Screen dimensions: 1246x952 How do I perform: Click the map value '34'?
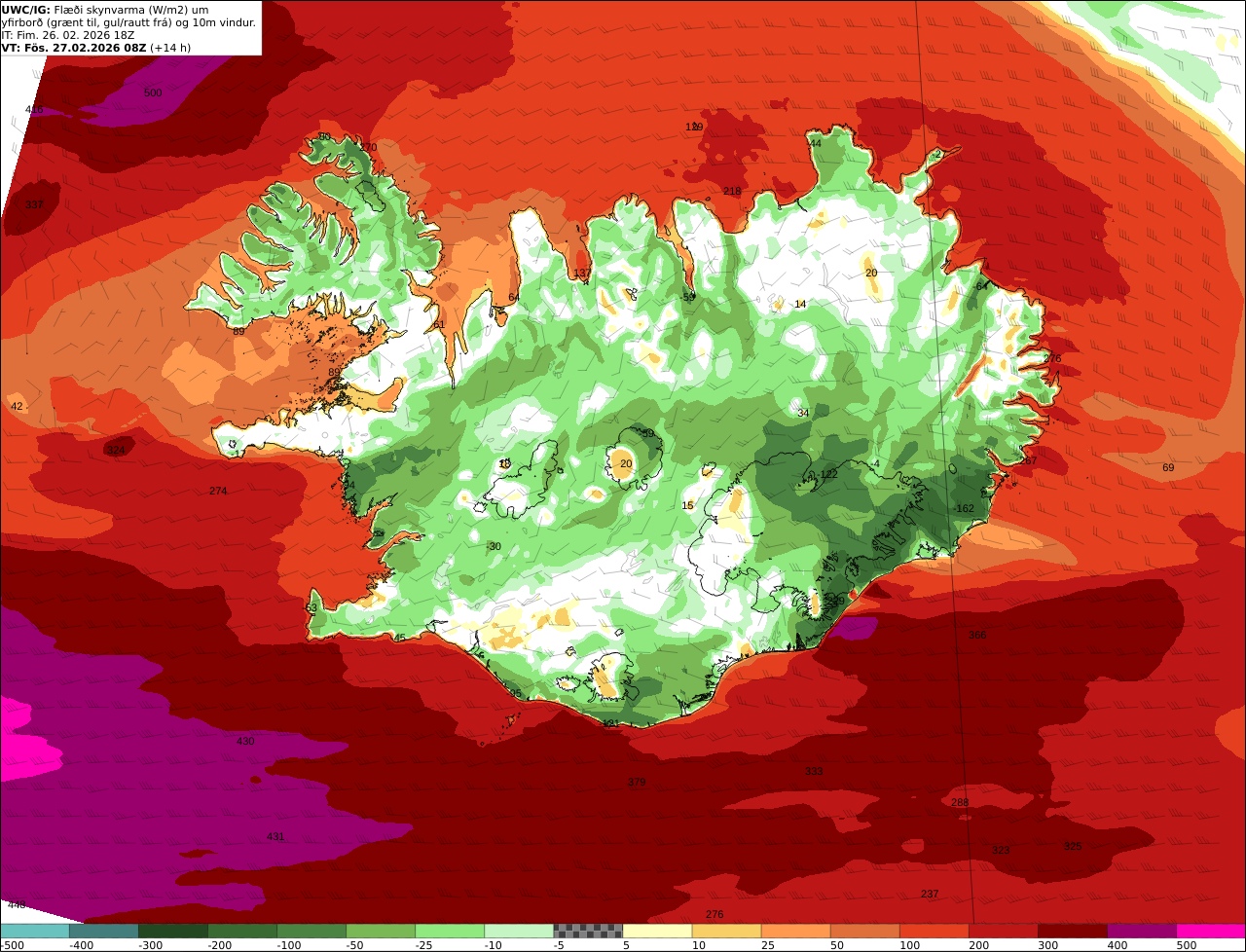tap(803, 413)
